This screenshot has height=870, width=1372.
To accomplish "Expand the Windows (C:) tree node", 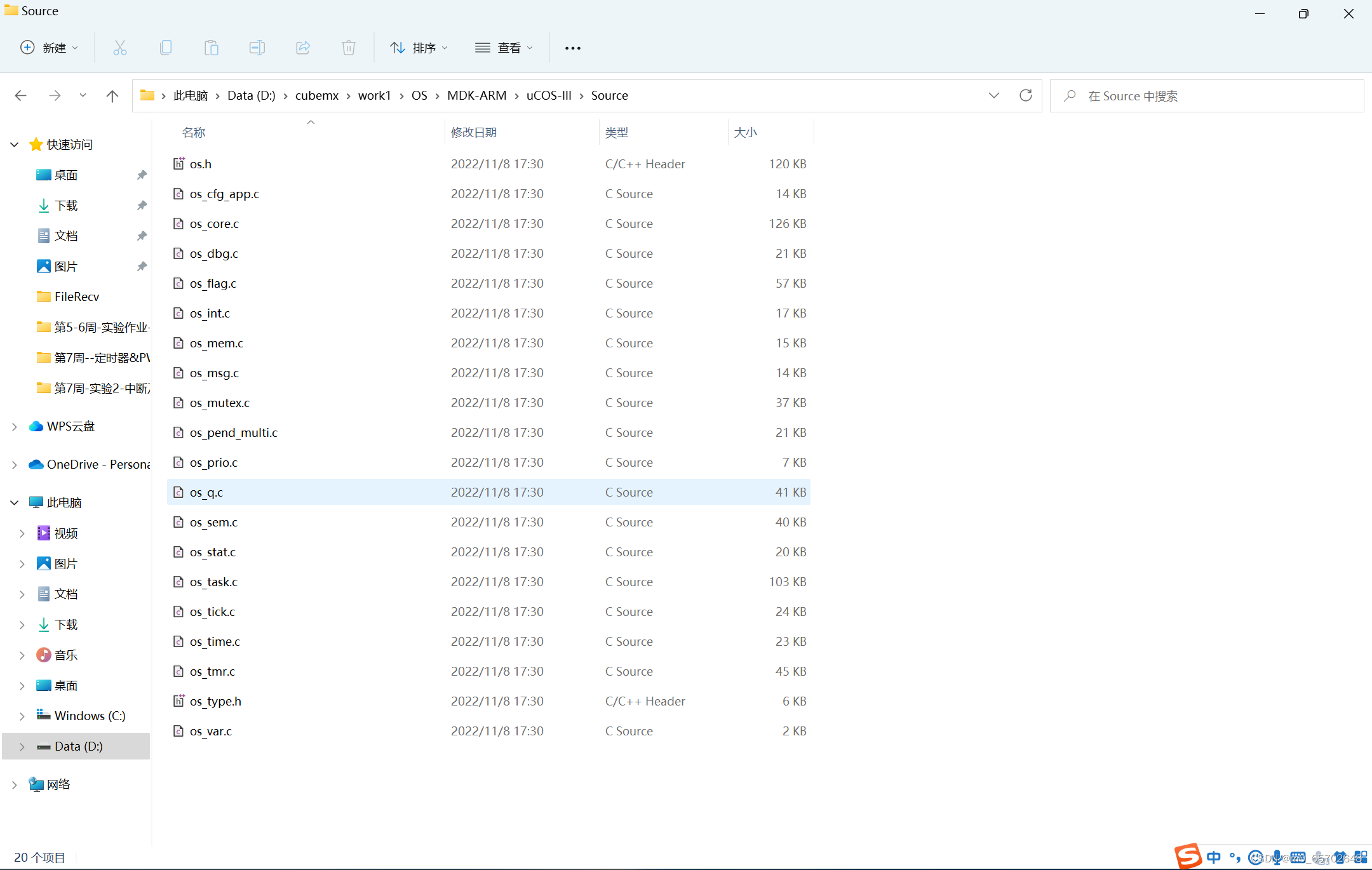I will [22, 716].
